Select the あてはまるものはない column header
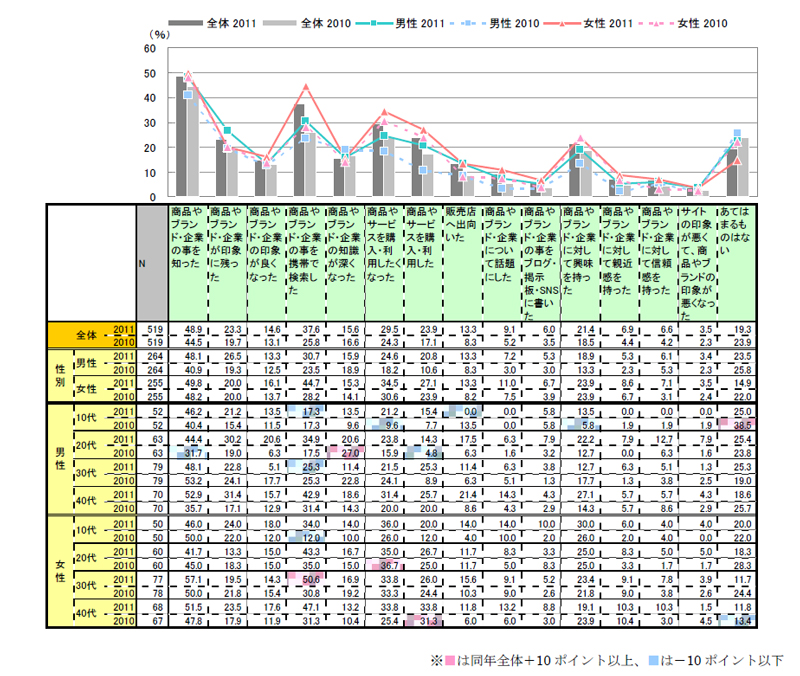The width and height of the screenshot is (800, 676). tap(740, 226)
